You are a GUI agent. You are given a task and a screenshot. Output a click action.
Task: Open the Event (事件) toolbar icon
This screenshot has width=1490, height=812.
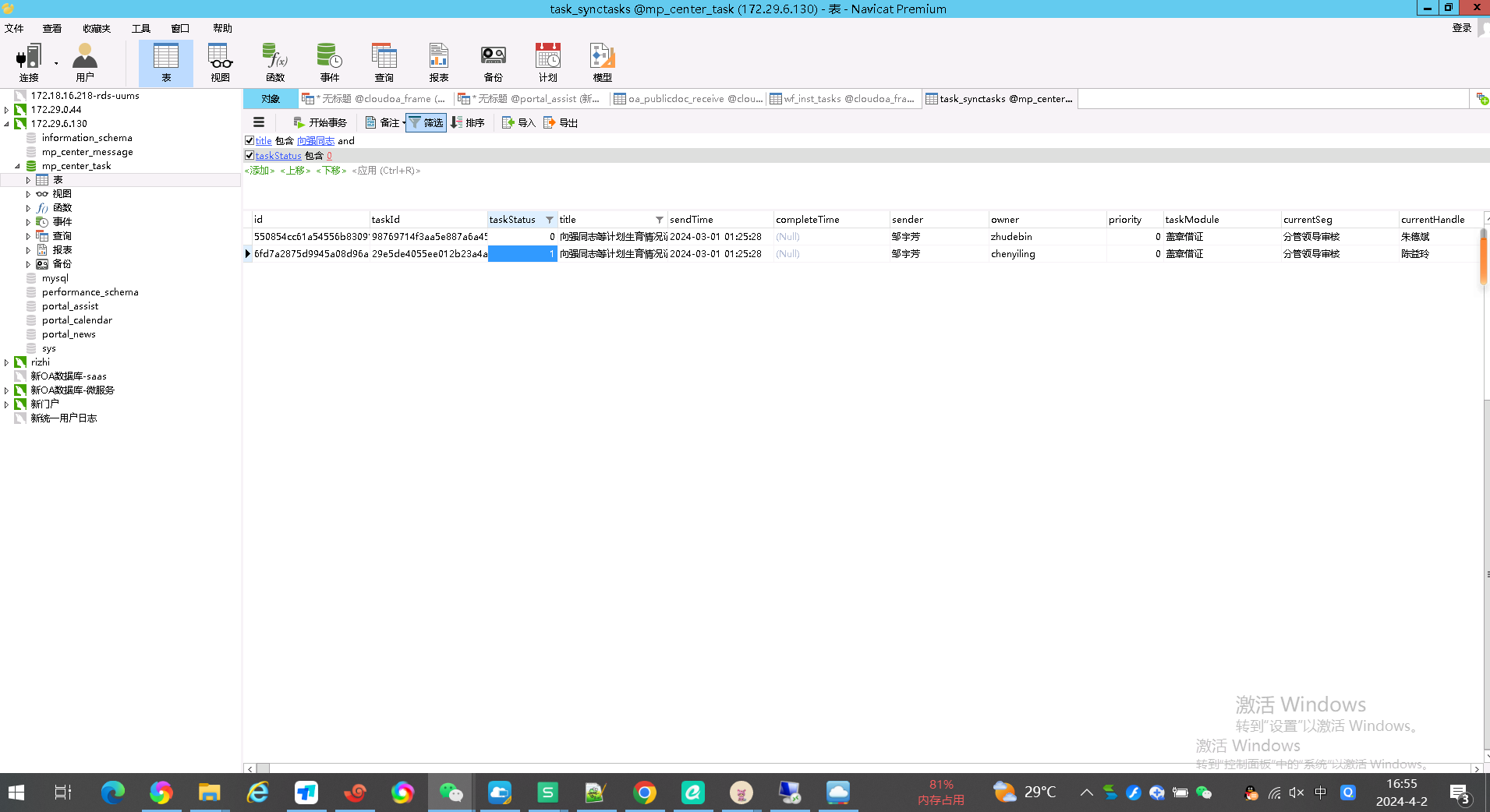click(330, 62)
